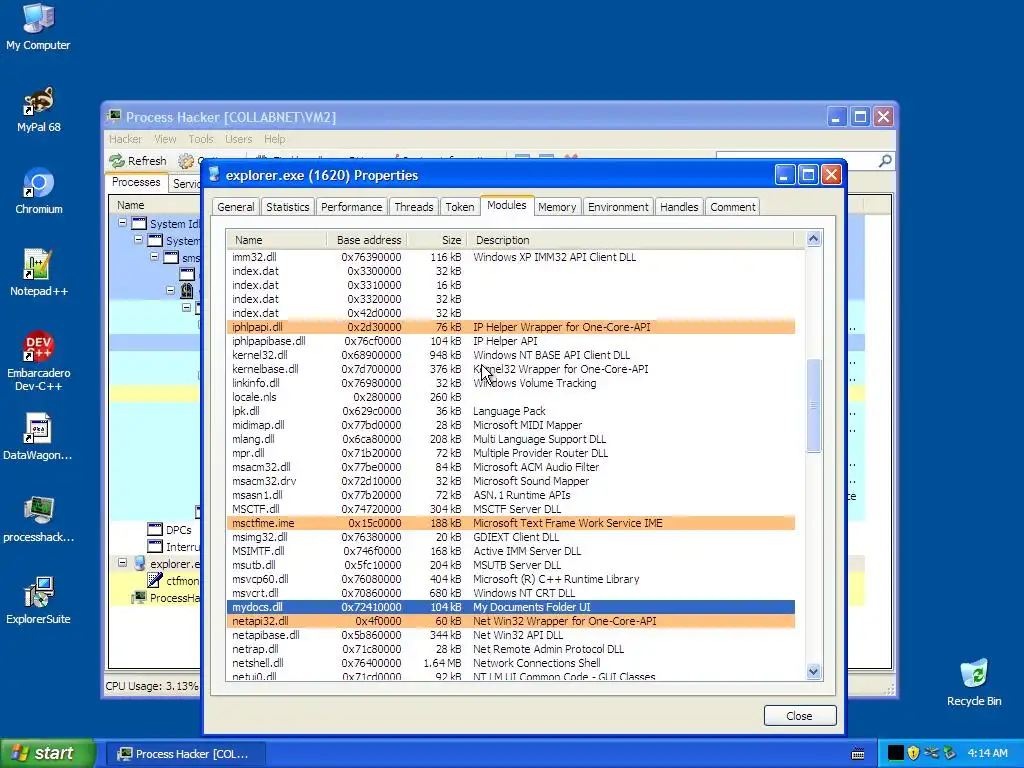The height and width of the screenshot is (768, 1024).
Task: Collapse the System Idle Process tree node
Action: coord(122,223)
